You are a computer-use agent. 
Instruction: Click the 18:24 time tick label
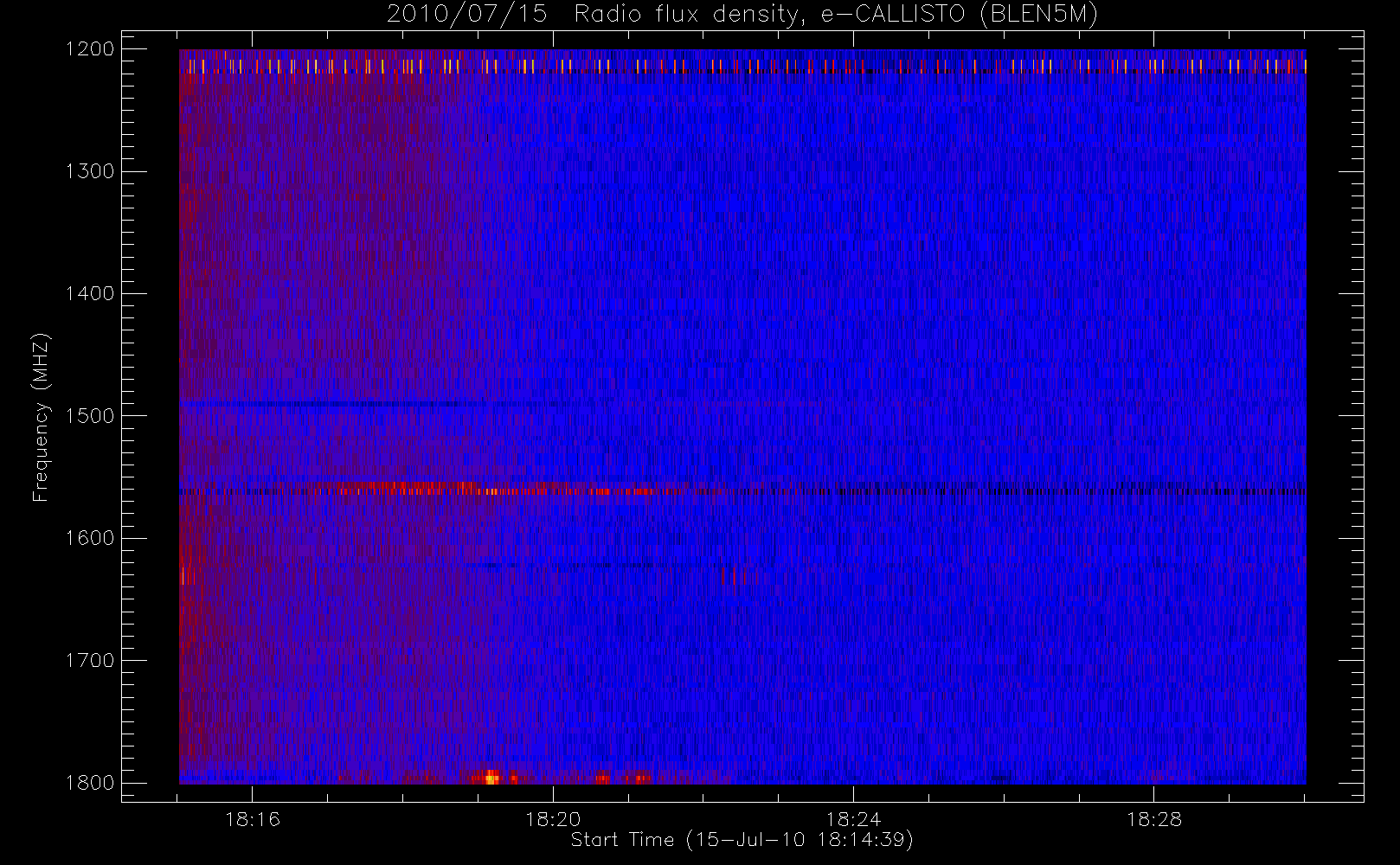point(853,819)
